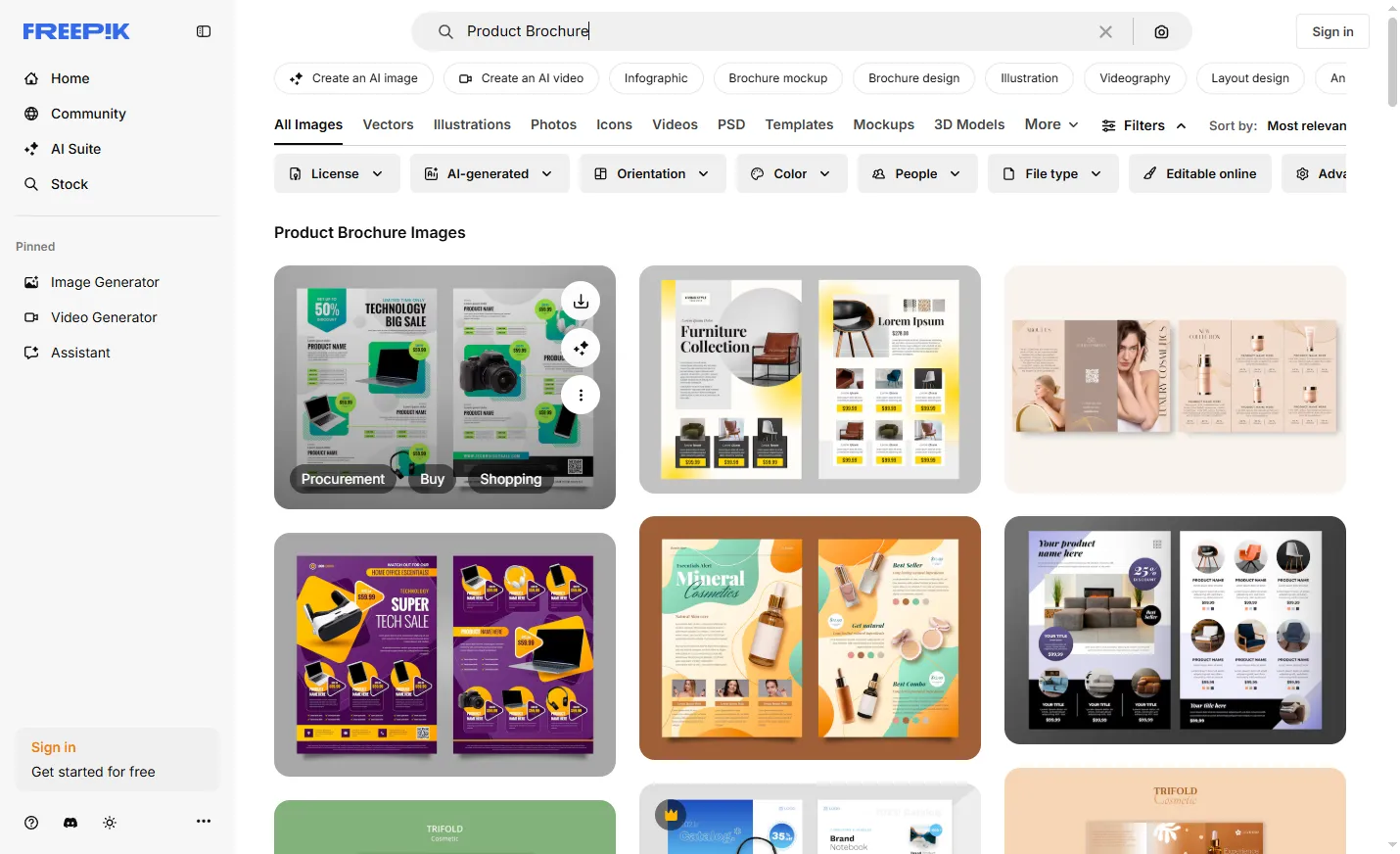Open help question-mark icon
The width and height of the screenshot is (1400, 854).
31,823
